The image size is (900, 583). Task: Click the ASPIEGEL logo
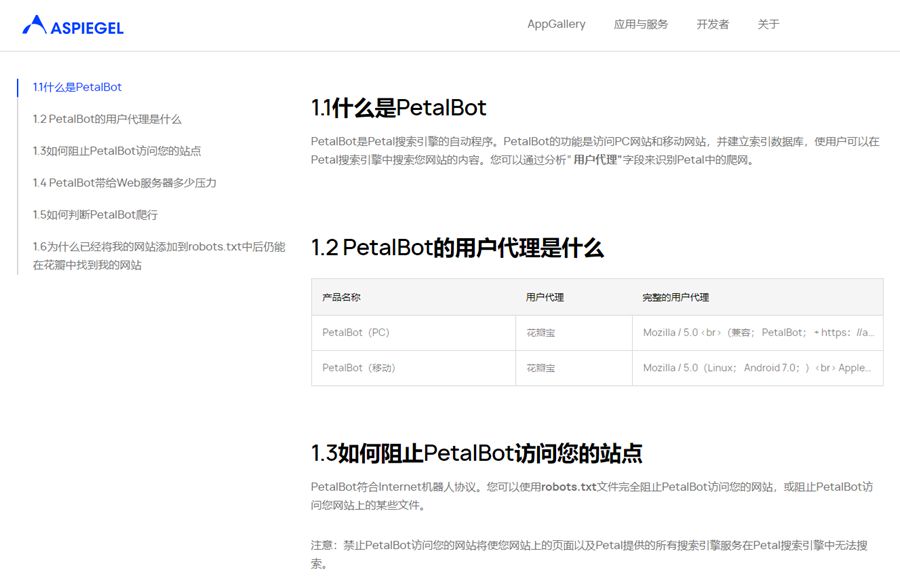tap(73, 26)
